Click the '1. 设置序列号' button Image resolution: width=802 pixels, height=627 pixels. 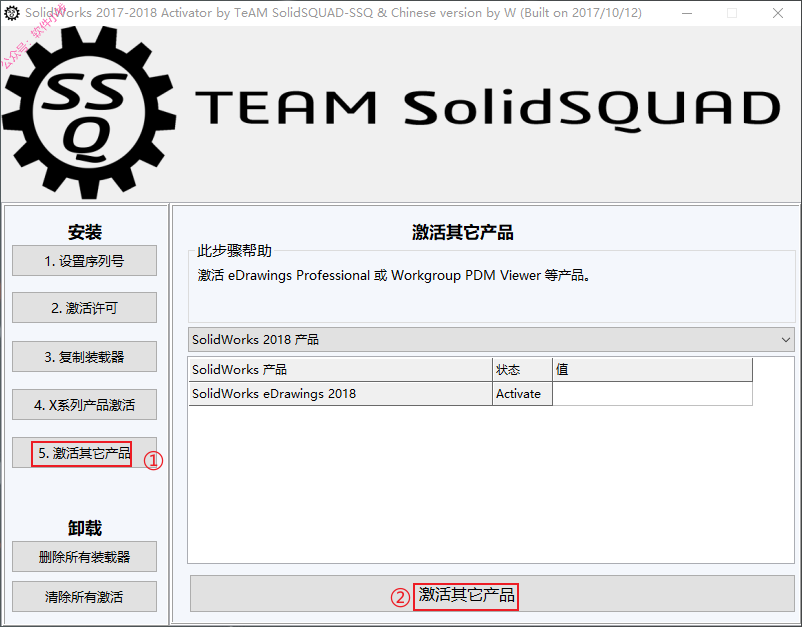[x=84, y=261]
